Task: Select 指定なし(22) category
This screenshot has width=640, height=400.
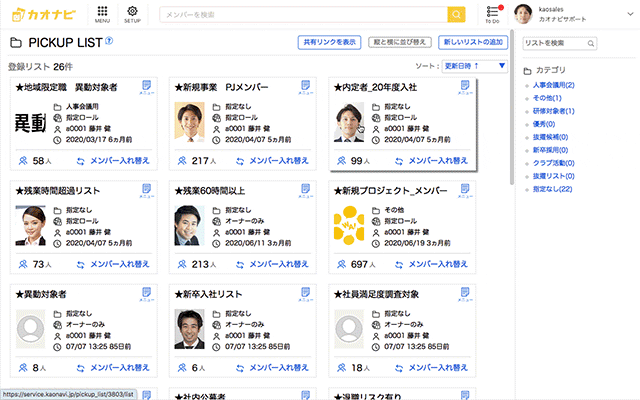Action: pos(553,189)
